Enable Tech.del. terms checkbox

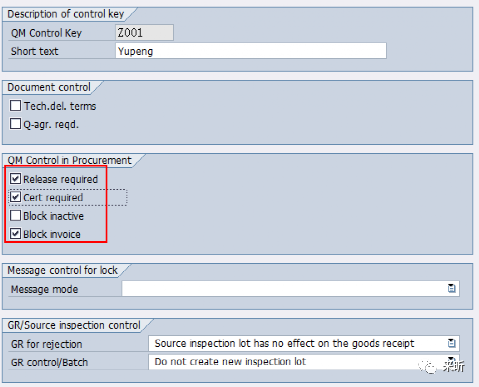pyautogui.click(x=15, y=106)
